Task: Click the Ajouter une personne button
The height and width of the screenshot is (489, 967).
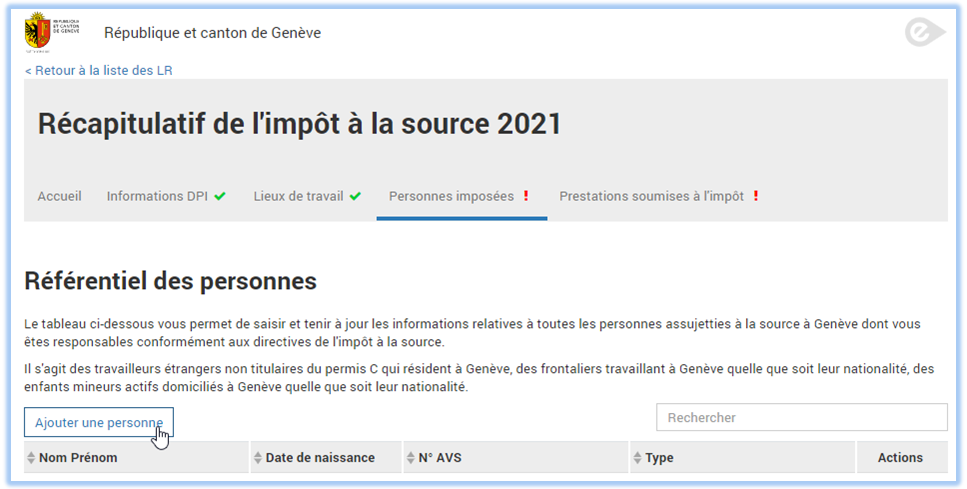Action: tap(99, 422)
